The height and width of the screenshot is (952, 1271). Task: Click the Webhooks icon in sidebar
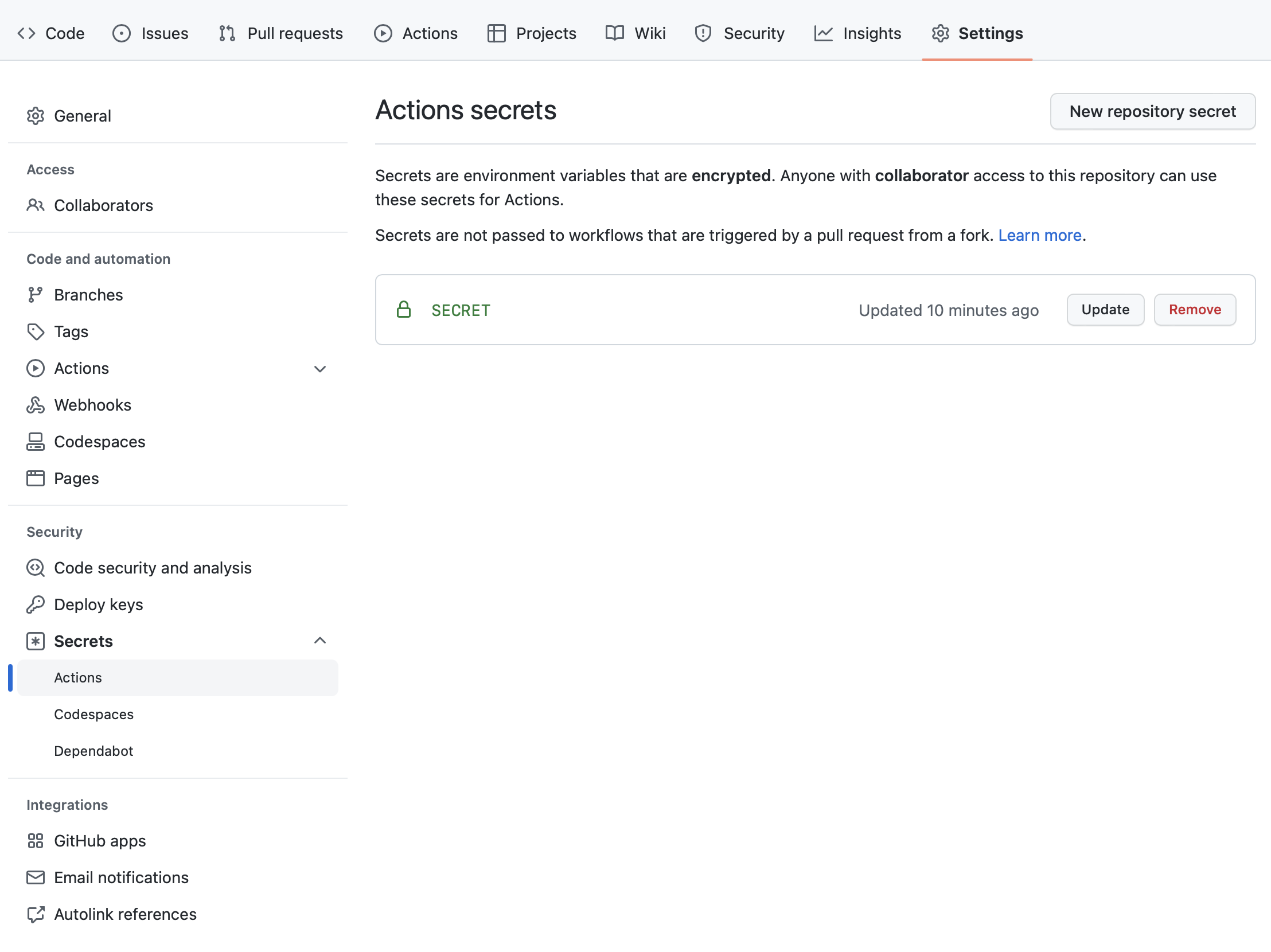[35, 405]
